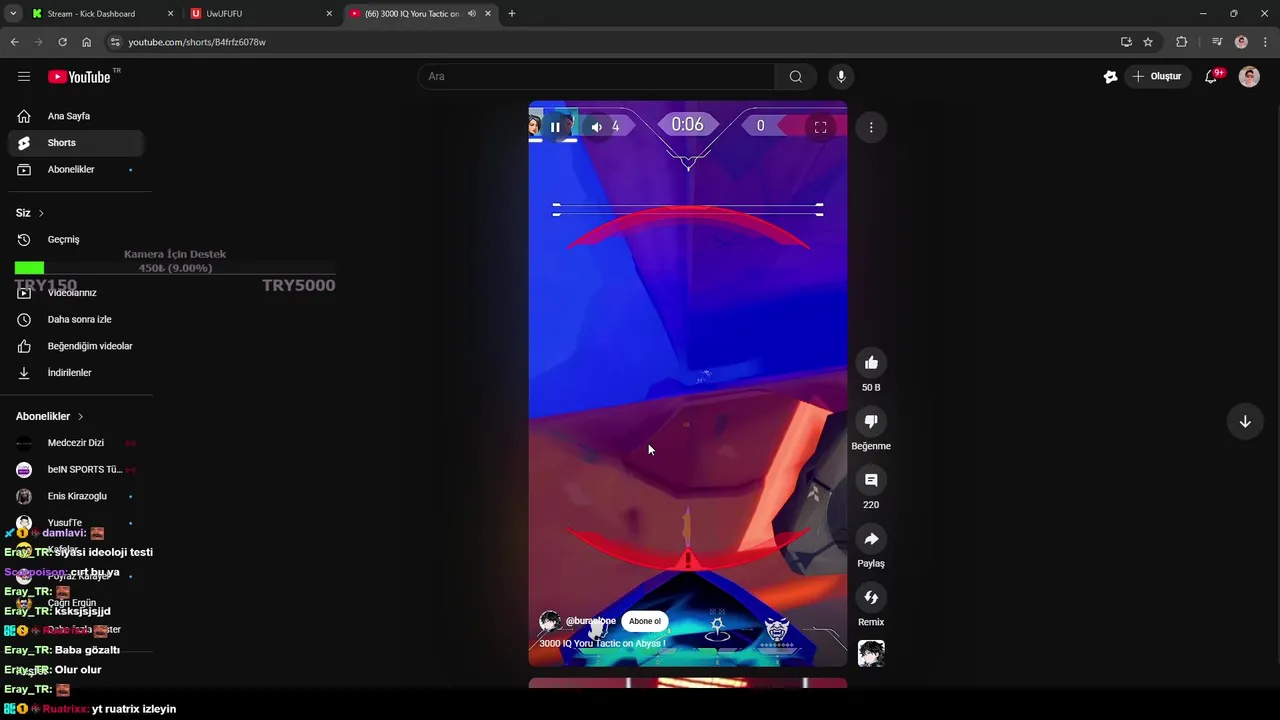Close the UwUFUFU tab
Screen dimensions: 1280x720
tap(329, 14)
